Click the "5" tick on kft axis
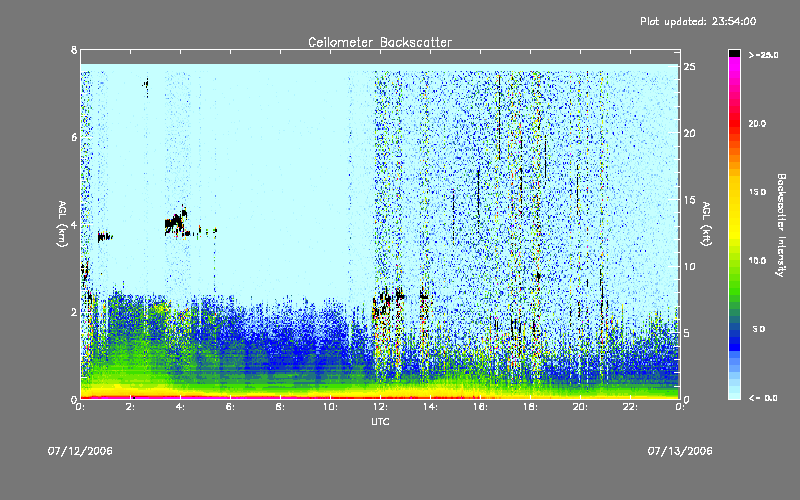This screenshot has height=500, width=800. tap(687, 333)
